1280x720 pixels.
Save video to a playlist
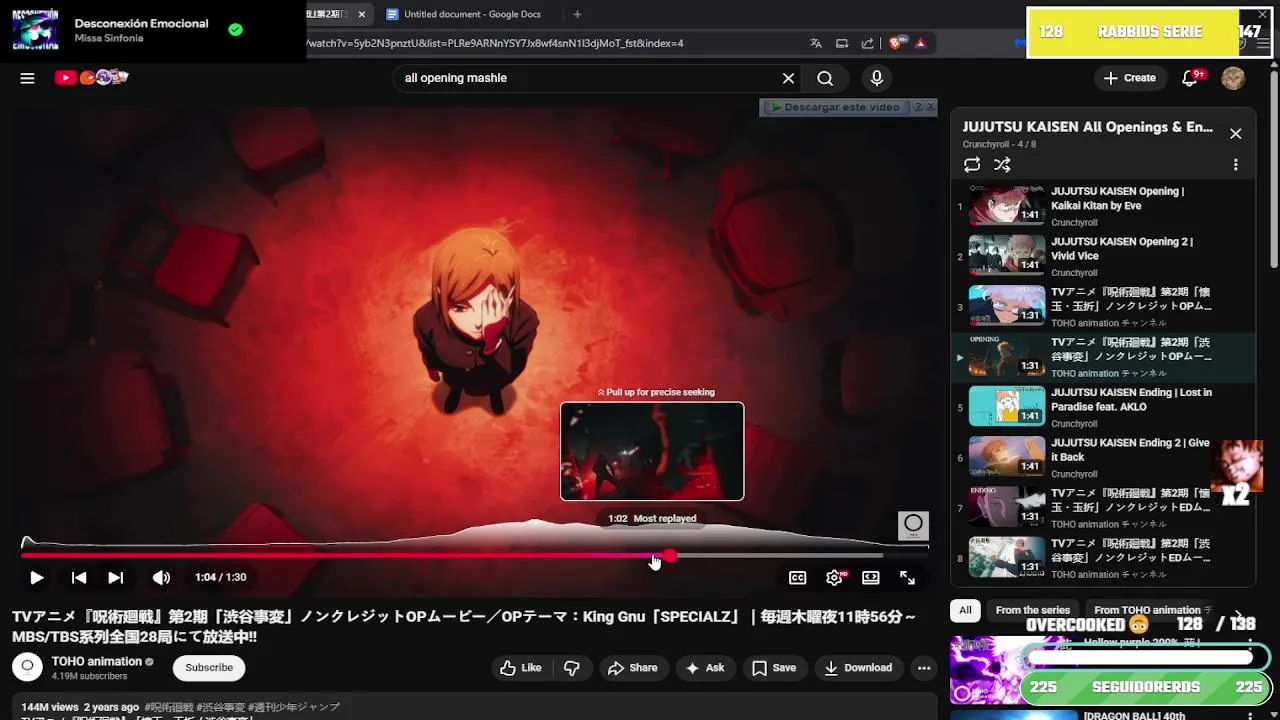774,667
